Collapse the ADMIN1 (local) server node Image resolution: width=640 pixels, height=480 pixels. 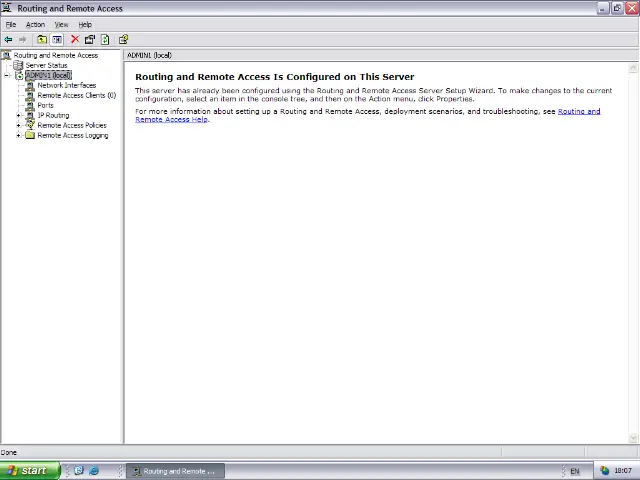[x=7, y=75]
